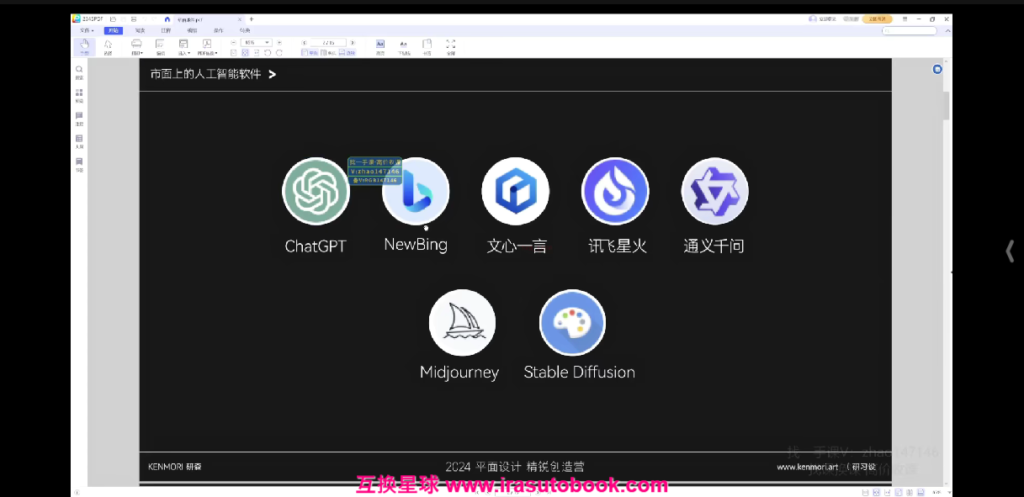Collapse the ribbon with top-right chevron
This screenshot has width=1024, height=497.
[948, 31]
